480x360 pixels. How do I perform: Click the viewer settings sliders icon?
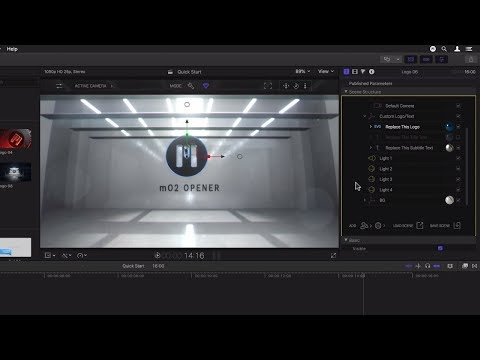coord(59,86)
